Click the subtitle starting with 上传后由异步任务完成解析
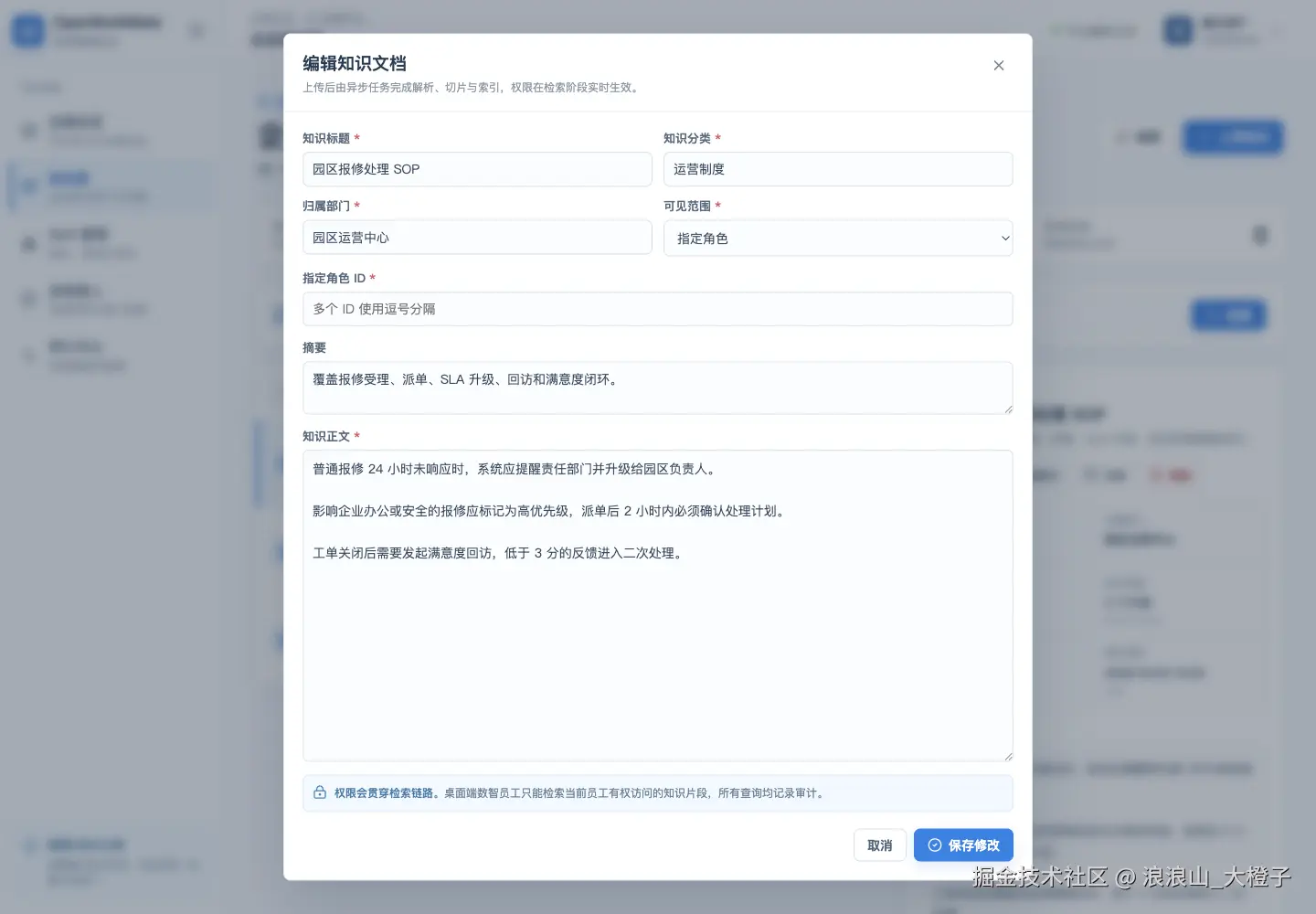This screenshot has height=914, width=1316. pos(472,88)
